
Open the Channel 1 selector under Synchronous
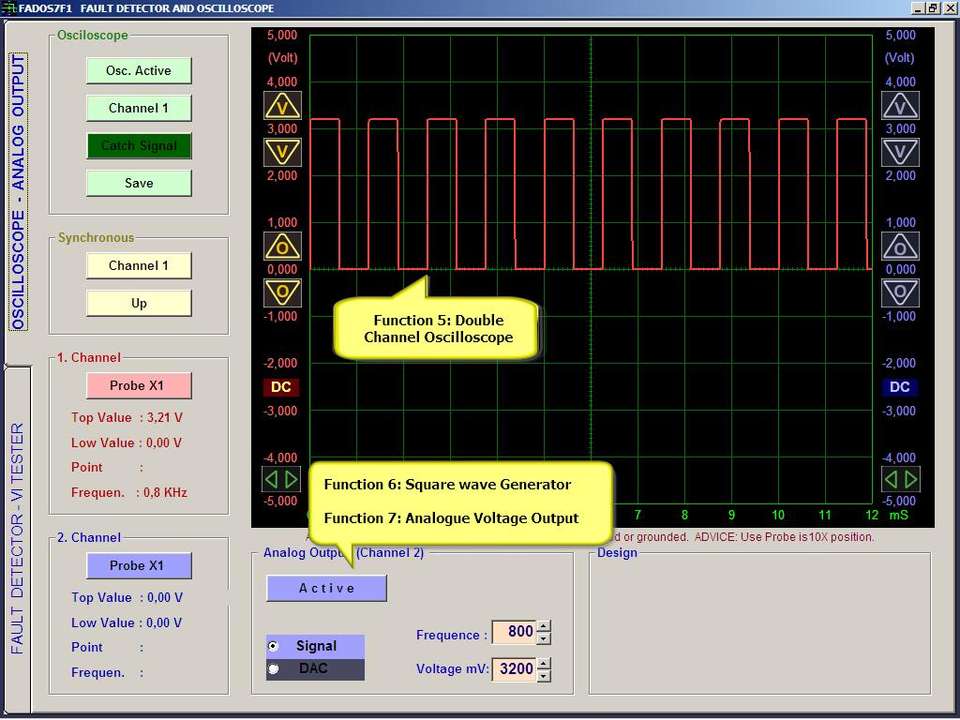coord(139,266)
